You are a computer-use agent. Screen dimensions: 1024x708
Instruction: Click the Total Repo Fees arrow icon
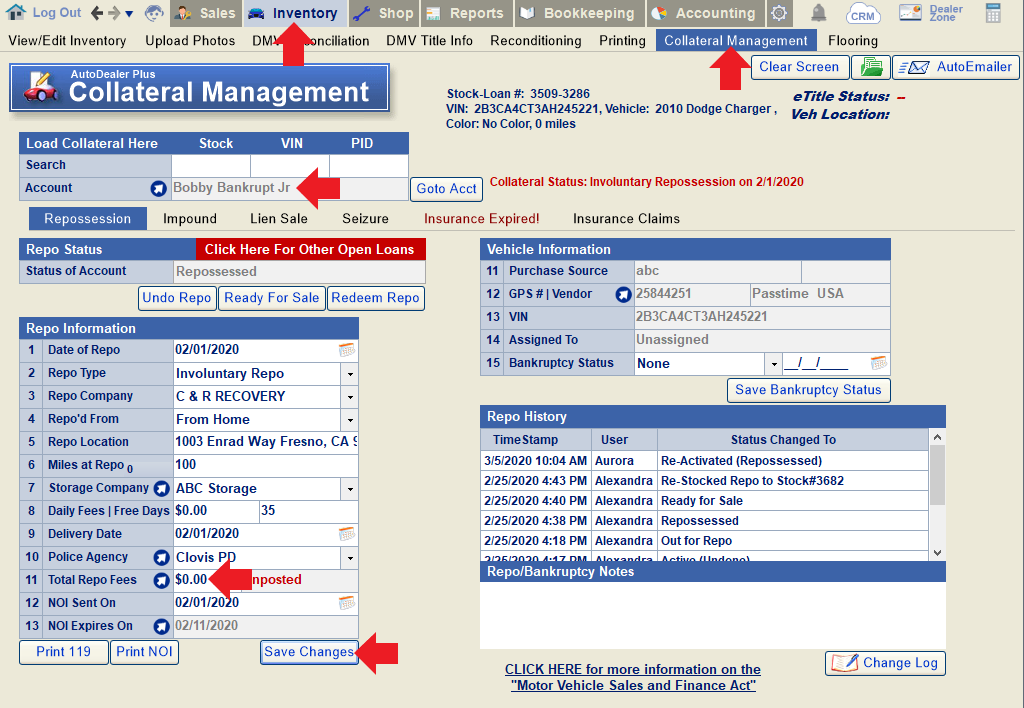161,581
